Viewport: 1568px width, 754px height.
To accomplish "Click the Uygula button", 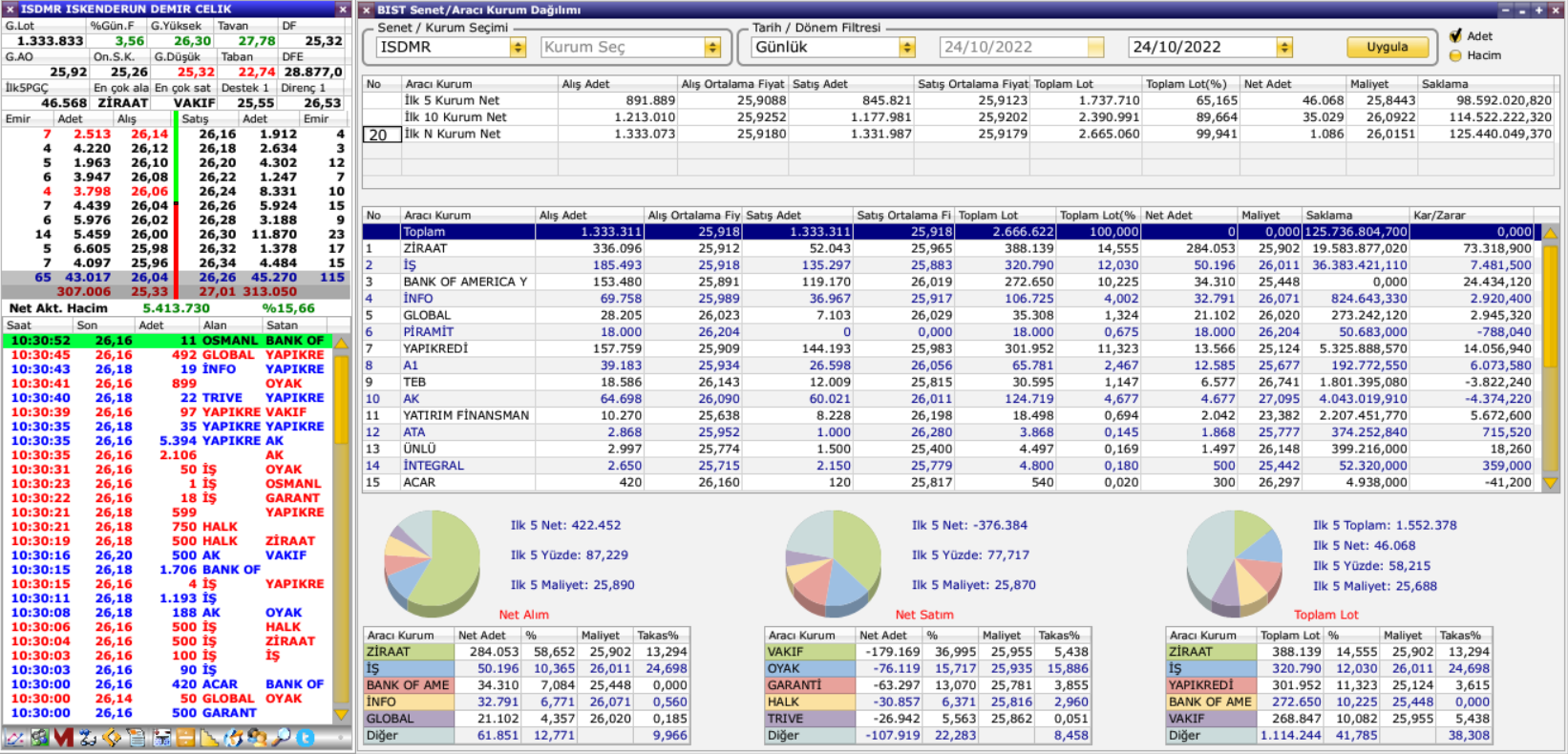I will tap(1387, 47).
